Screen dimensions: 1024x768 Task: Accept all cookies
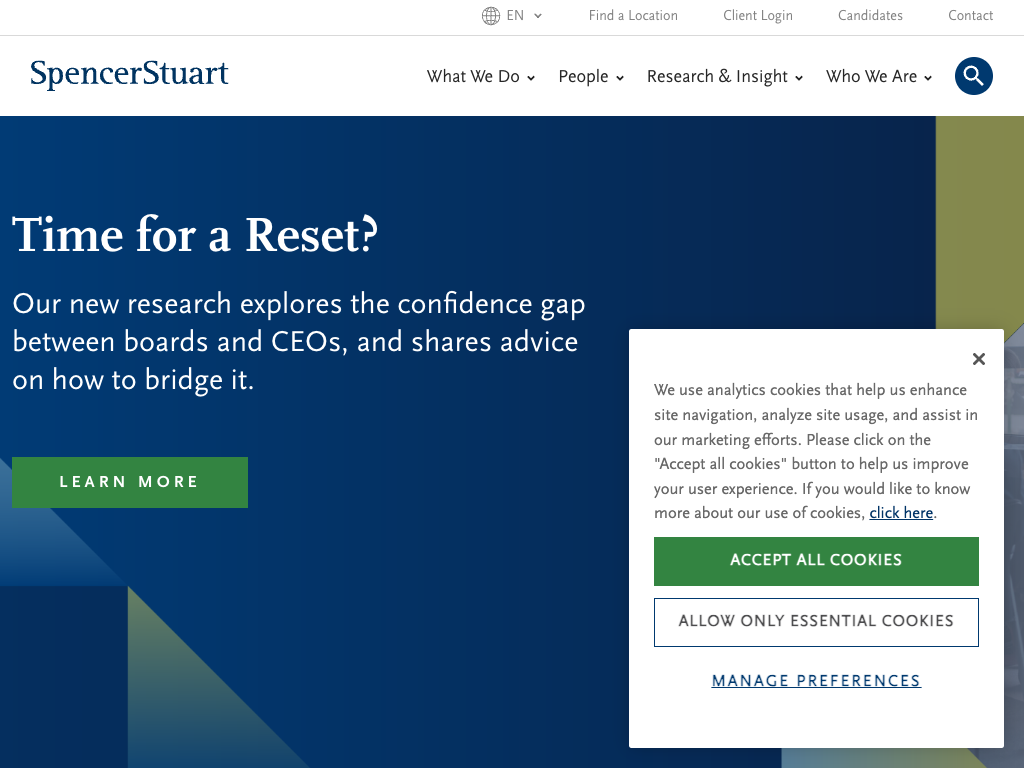coord(816,561)
